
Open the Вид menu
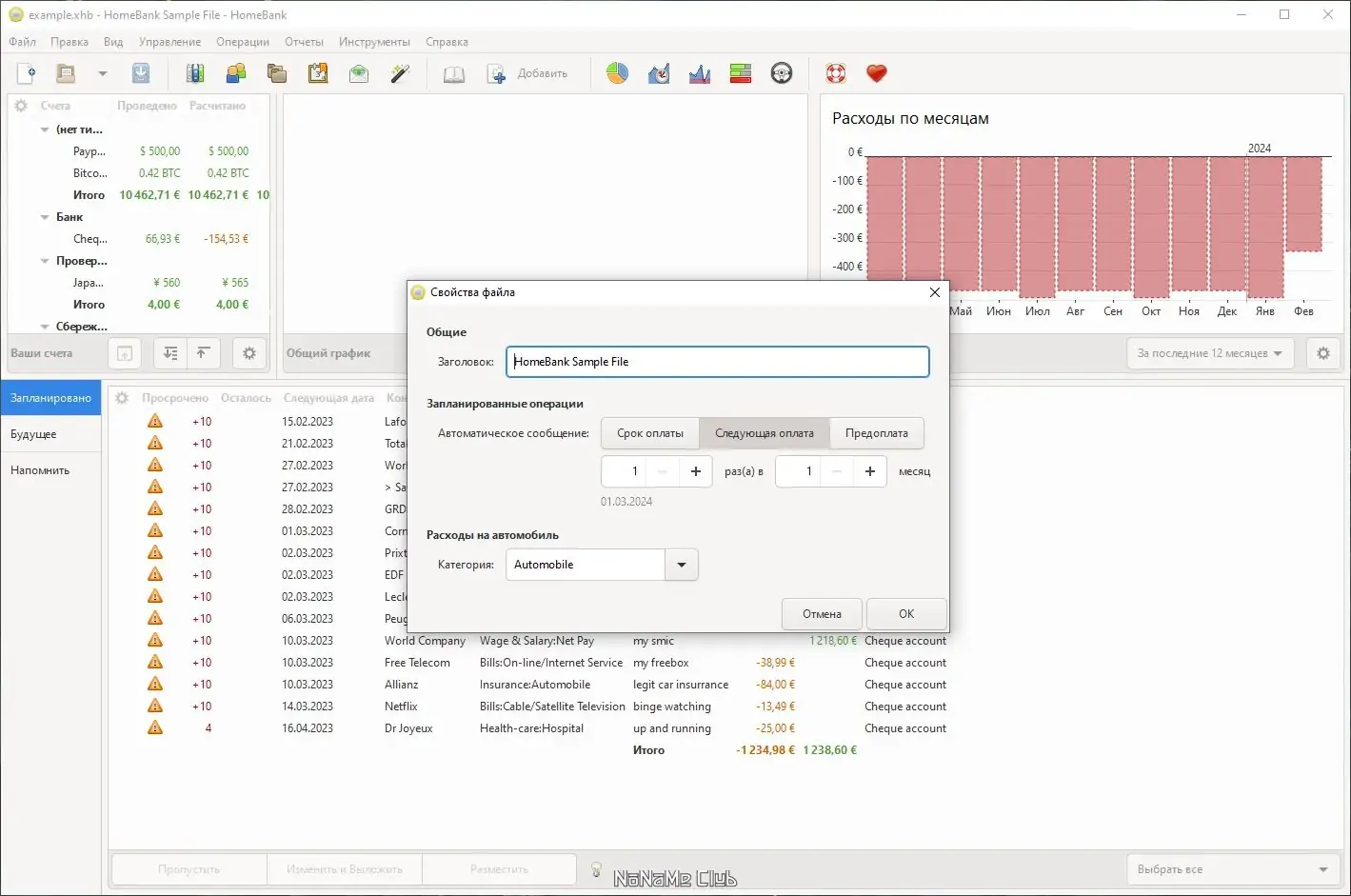pyautogui.click(x=113, y=42)
